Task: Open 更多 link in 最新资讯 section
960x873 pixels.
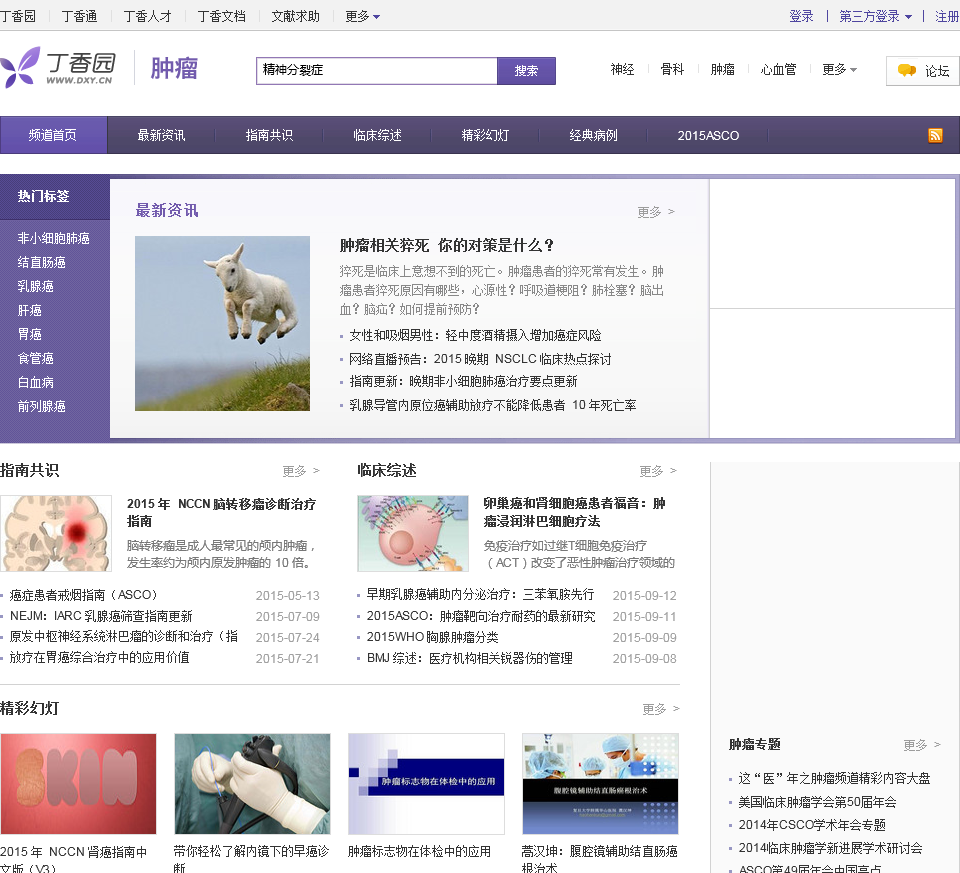Action: coord(656,212)
